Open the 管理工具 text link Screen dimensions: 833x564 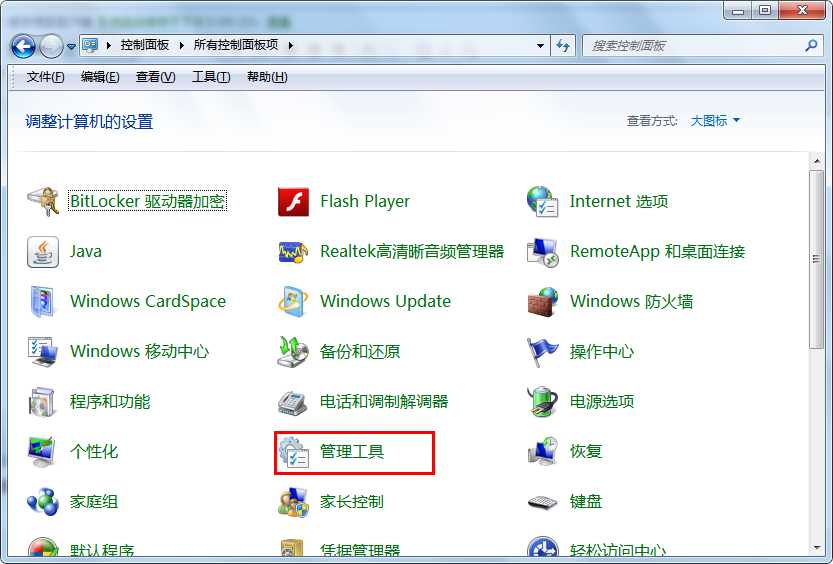click(352, 452)
